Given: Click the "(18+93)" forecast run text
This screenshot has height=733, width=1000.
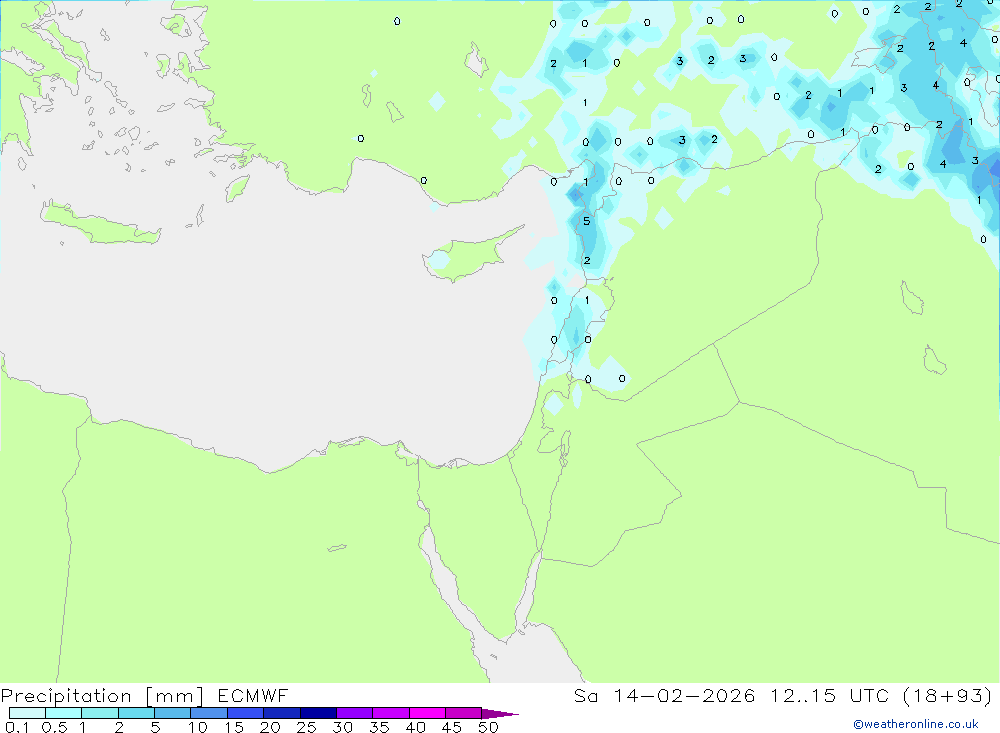Looking at the screenshot, I should 948,695.
